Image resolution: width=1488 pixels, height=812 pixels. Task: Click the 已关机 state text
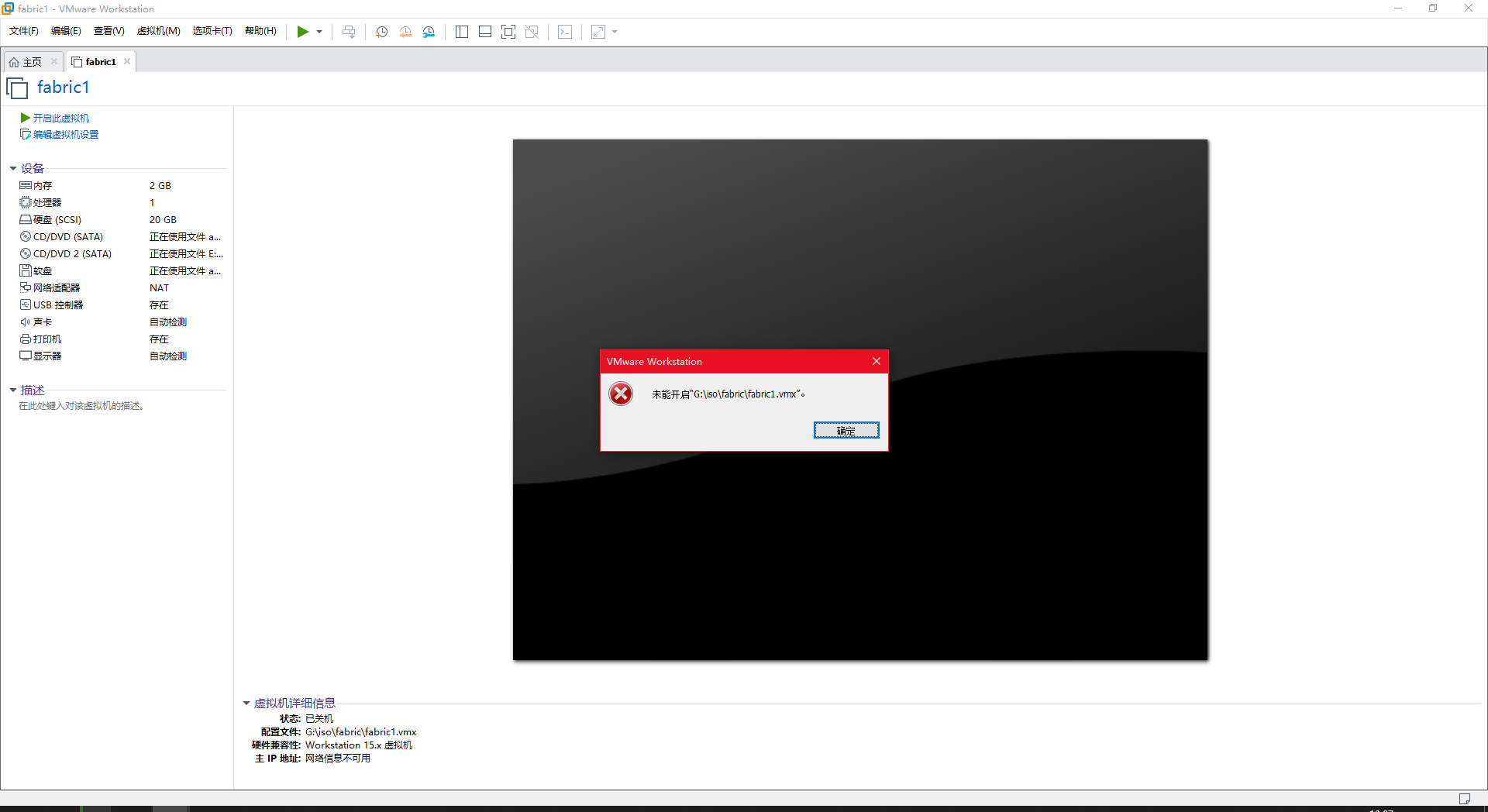319,719
